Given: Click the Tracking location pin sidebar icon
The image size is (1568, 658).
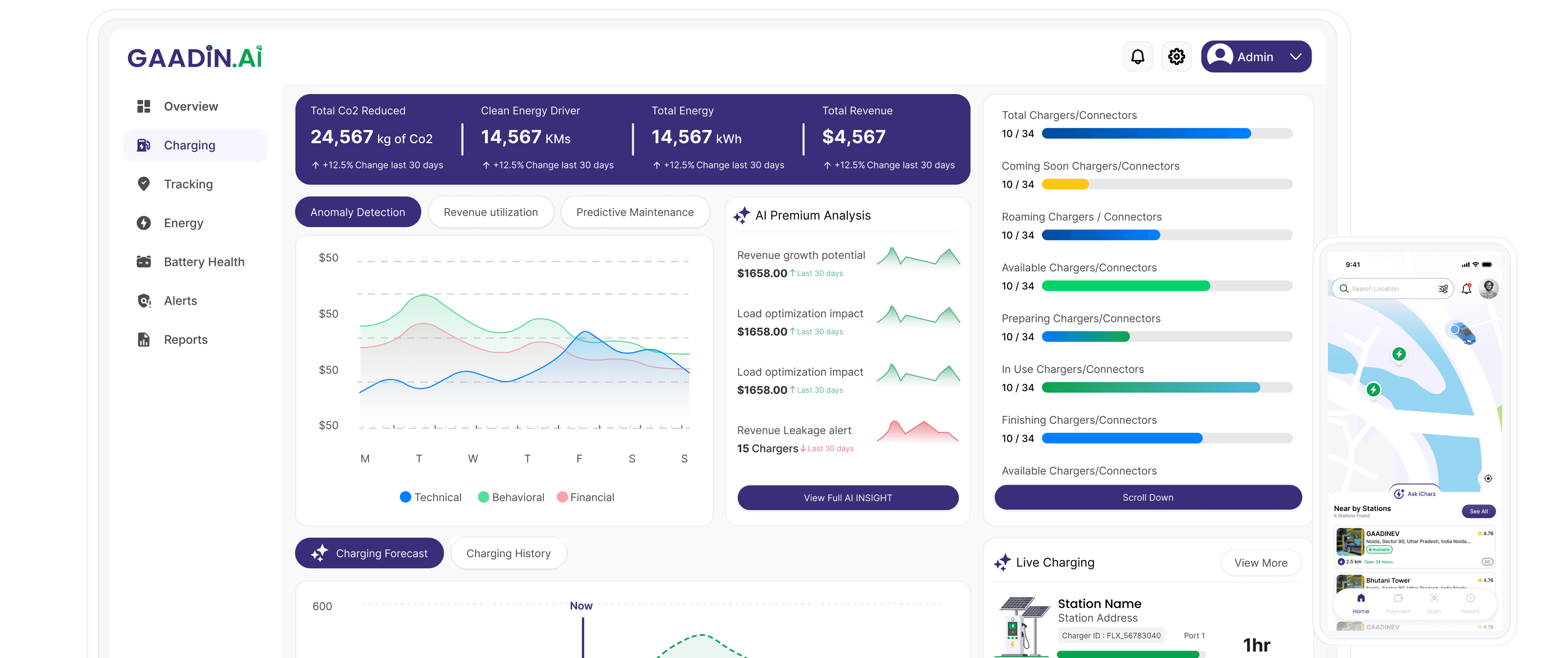Looking at the screenshot, I should point(144,185).
